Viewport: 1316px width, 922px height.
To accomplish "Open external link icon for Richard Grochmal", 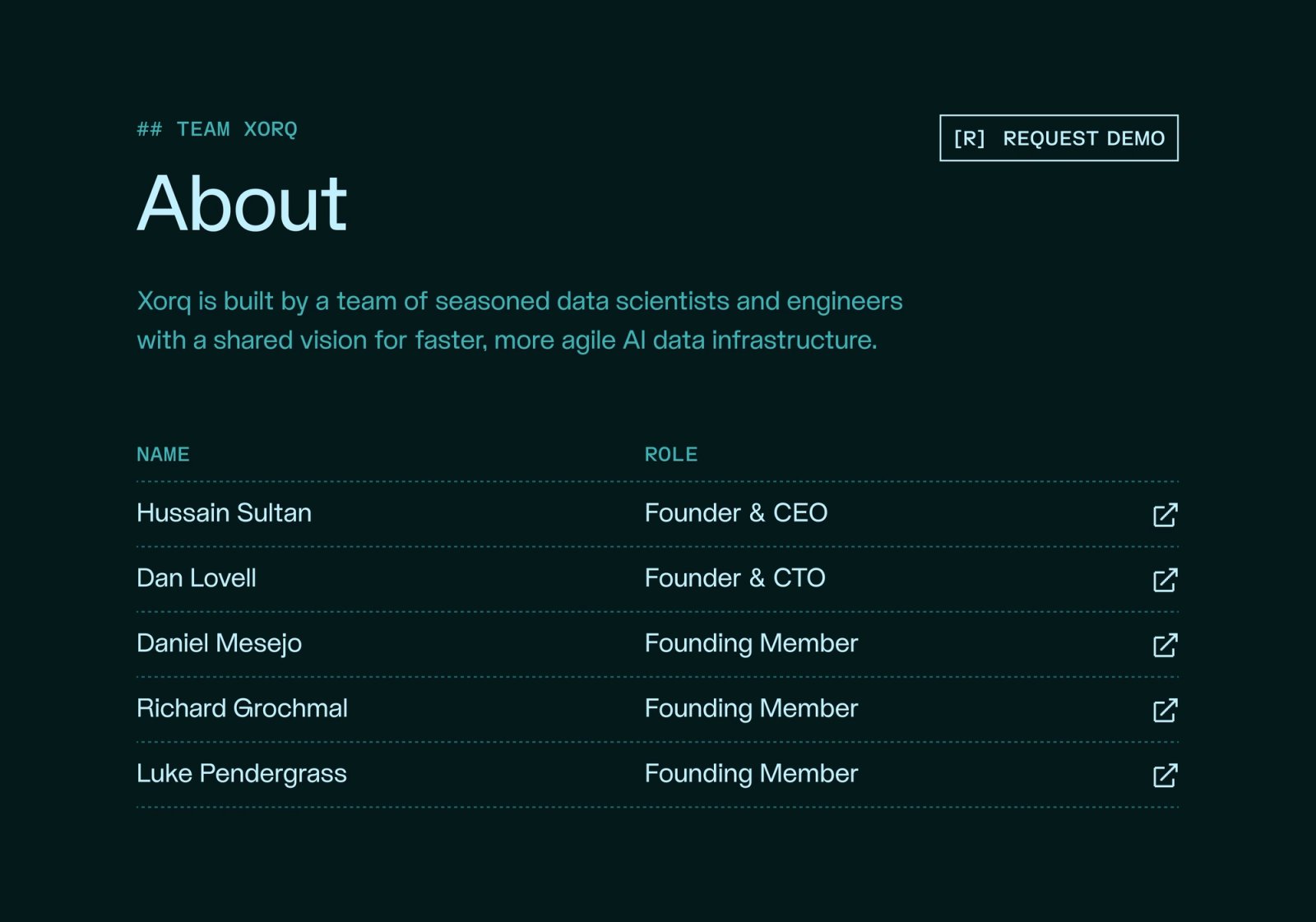I will click(x=1165, y=710).
